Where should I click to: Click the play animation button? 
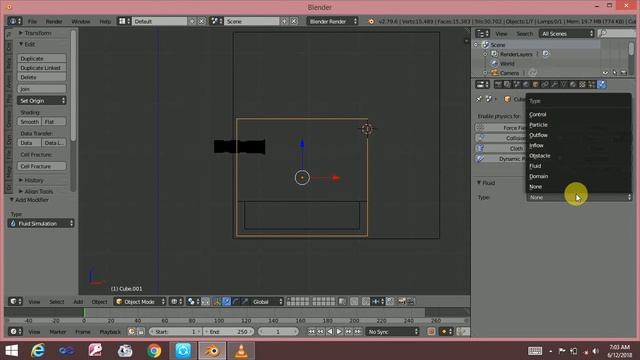339,332
